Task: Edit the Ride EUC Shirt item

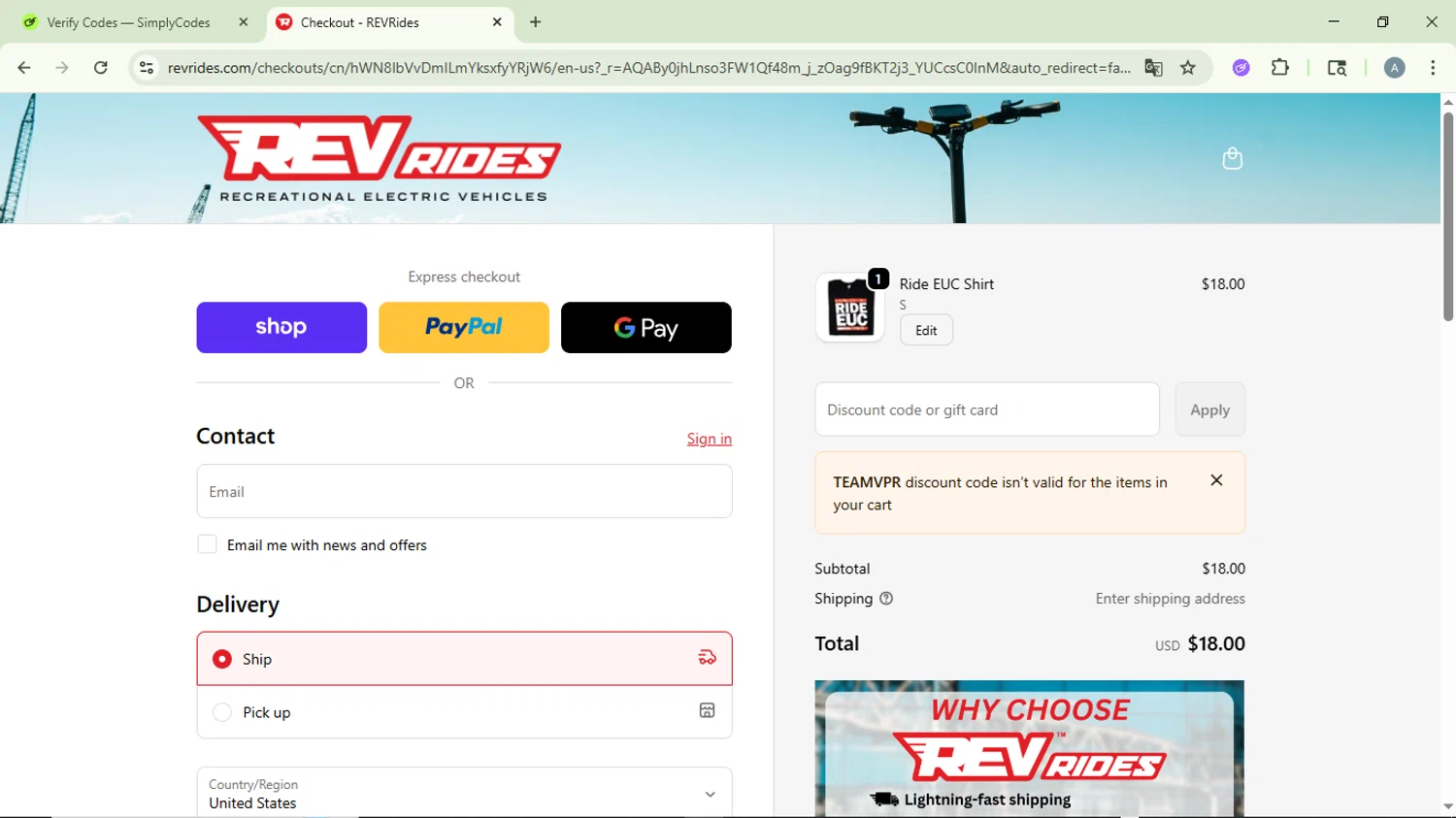Action: [x=926, y=330]
